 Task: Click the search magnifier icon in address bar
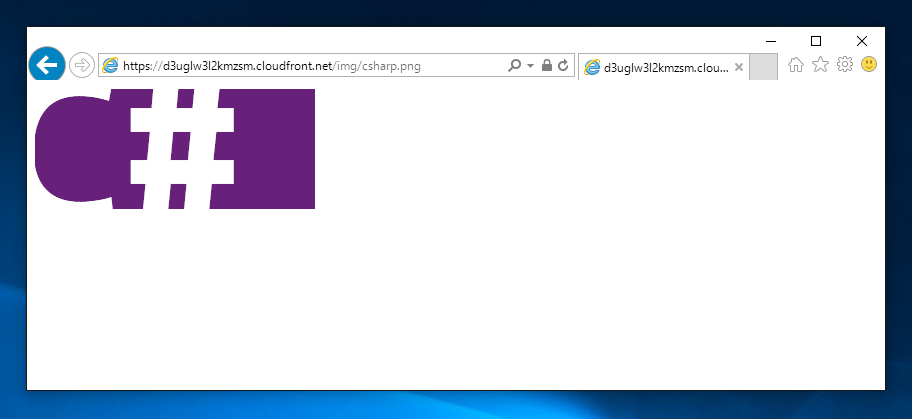point(514,65)
